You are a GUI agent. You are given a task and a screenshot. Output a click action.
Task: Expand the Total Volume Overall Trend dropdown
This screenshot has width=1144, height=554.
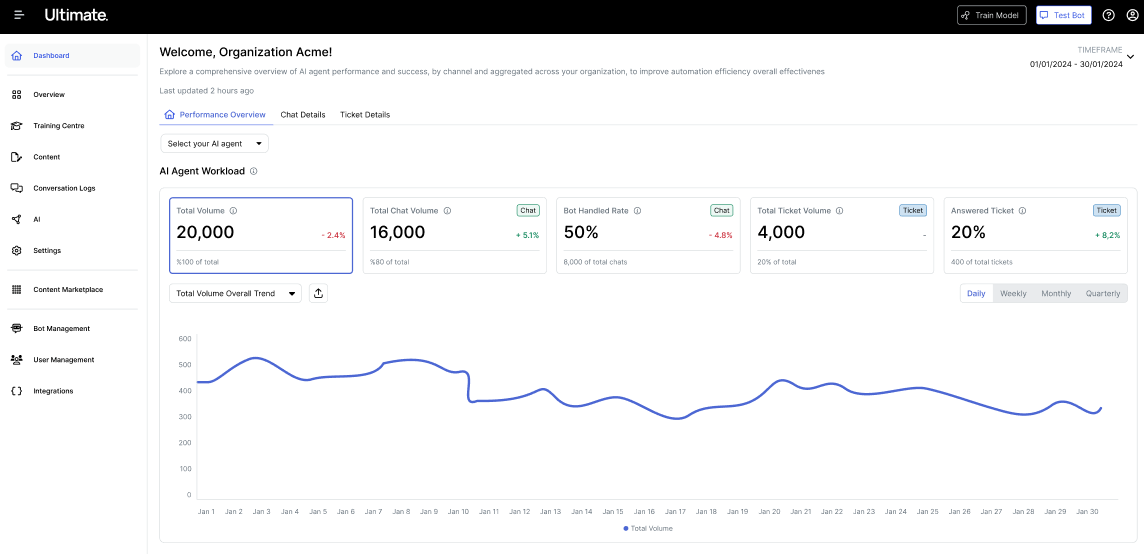pyautogui.click(x=235, y=293)
